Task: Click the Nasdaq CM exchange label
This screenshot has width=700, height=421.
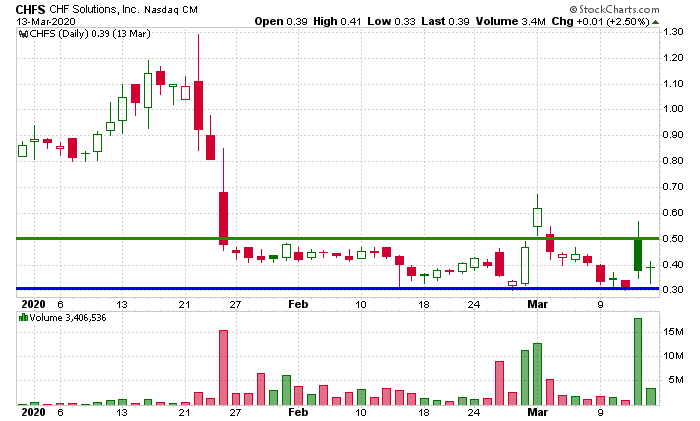Action: (x=171, y=10)
